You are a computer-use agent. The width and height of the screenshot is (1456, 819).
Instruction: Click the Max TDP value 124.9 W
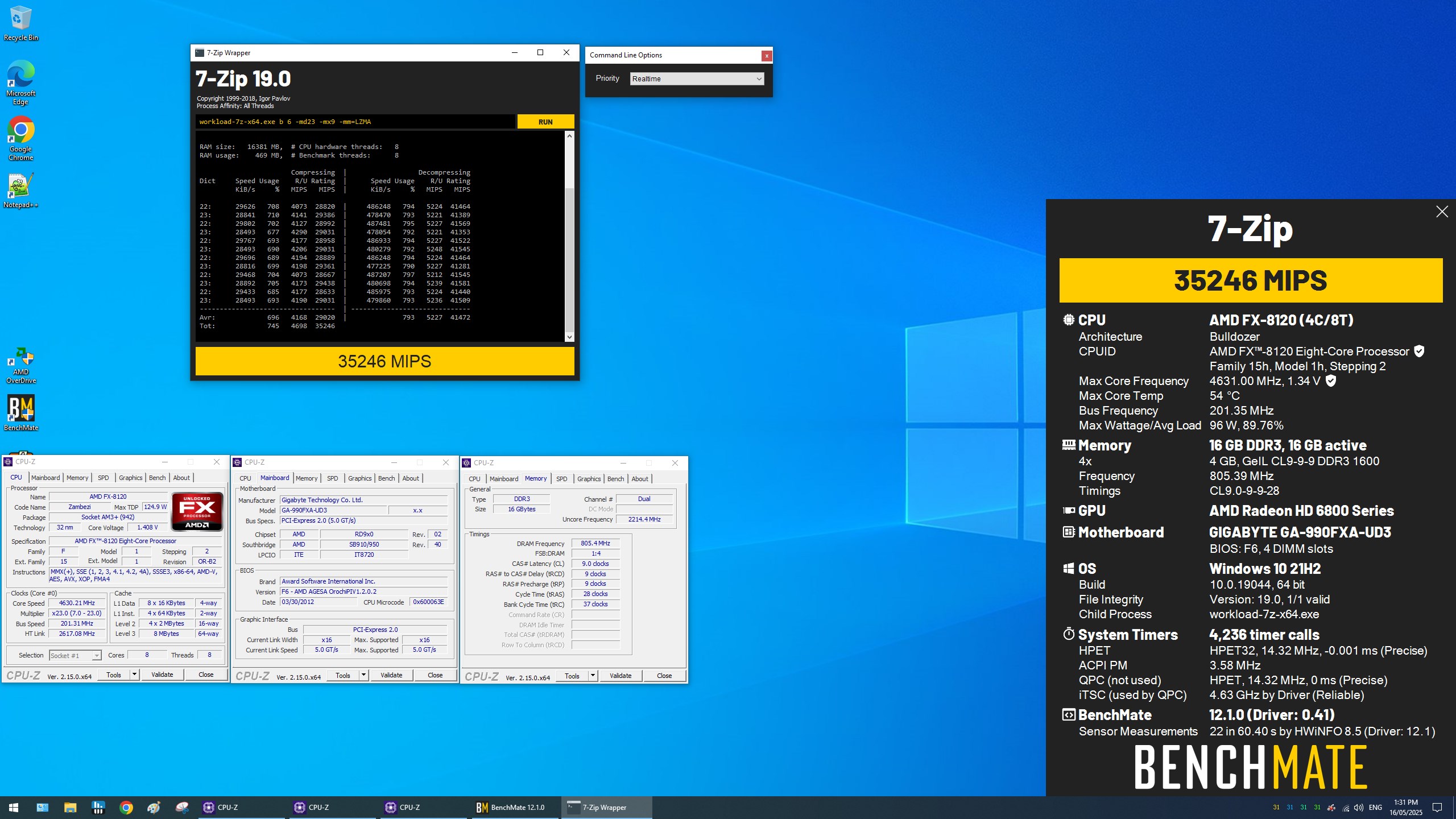click(x=155, y=507)
